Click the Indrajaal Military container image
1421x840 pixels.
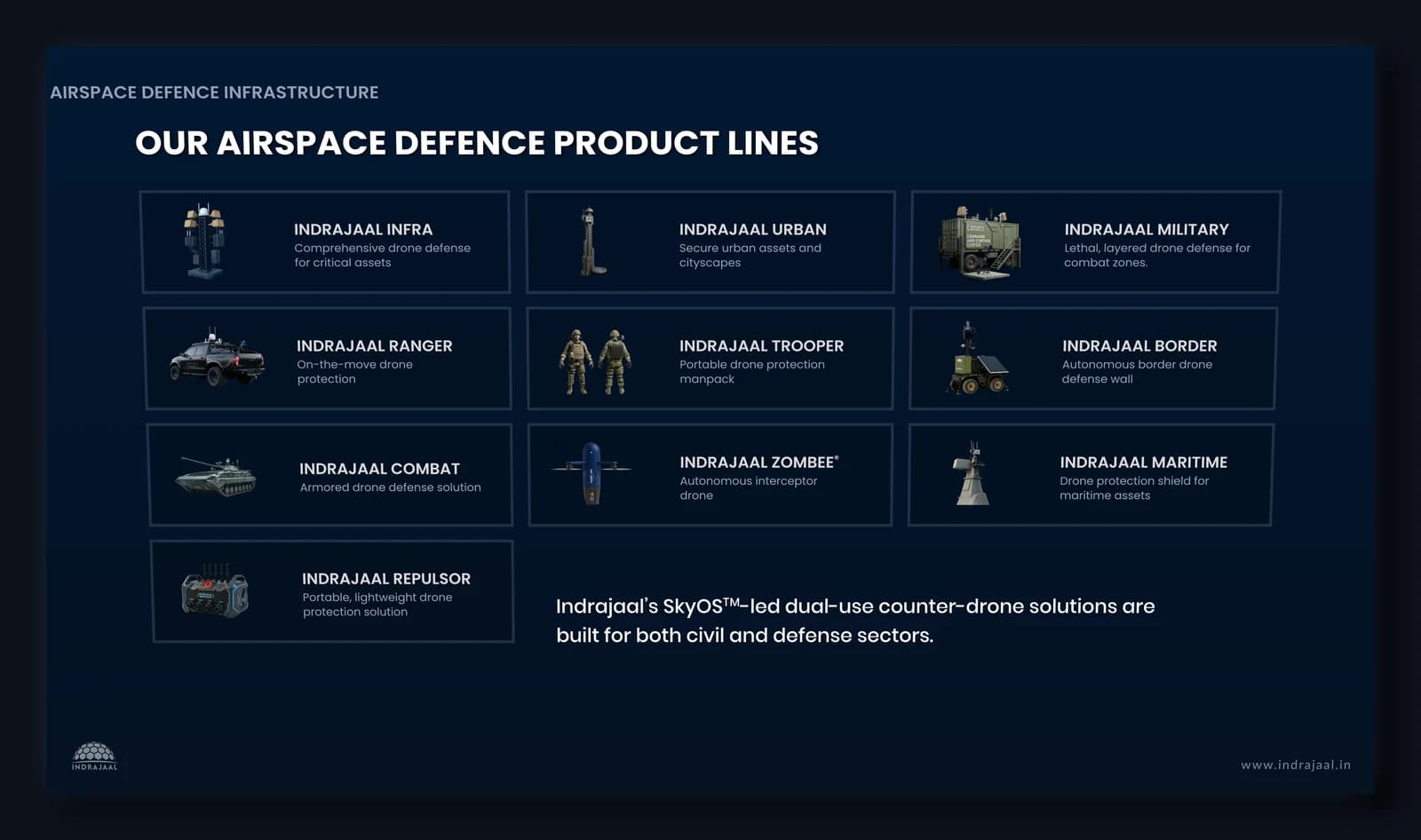point(980,242)
